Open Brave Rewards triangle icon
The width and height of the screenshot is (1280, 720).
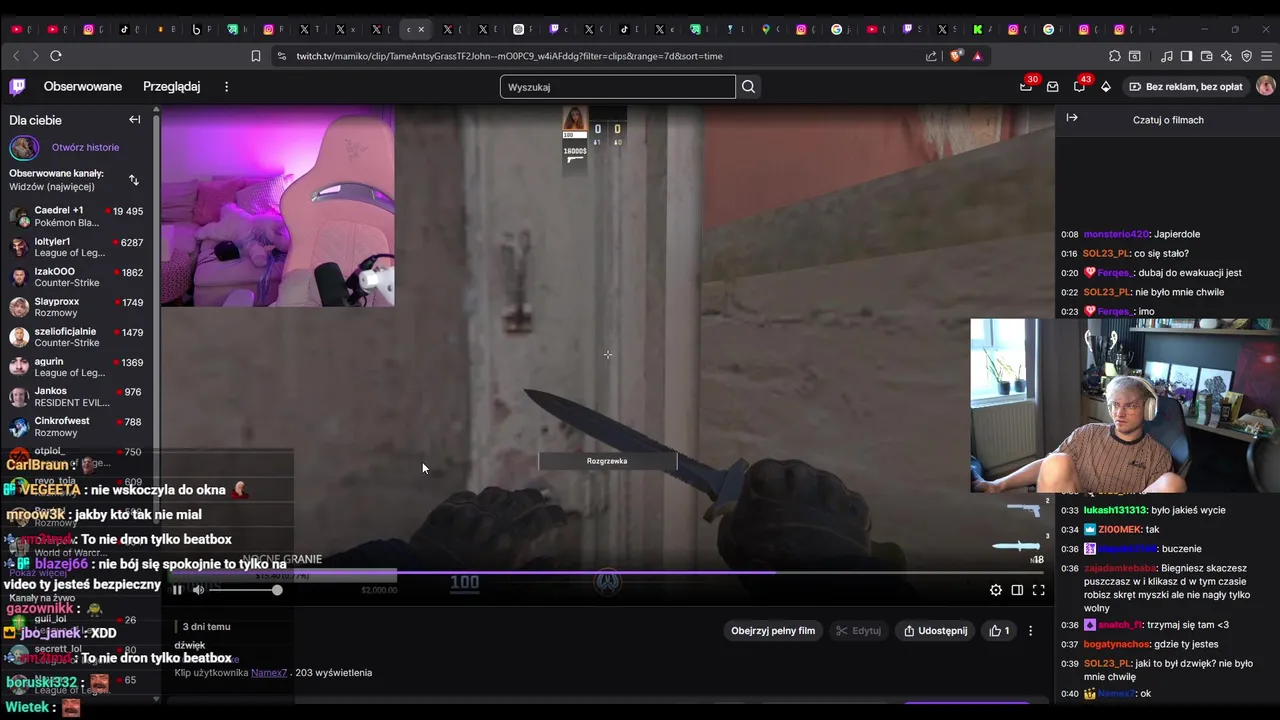click(977, 56)
